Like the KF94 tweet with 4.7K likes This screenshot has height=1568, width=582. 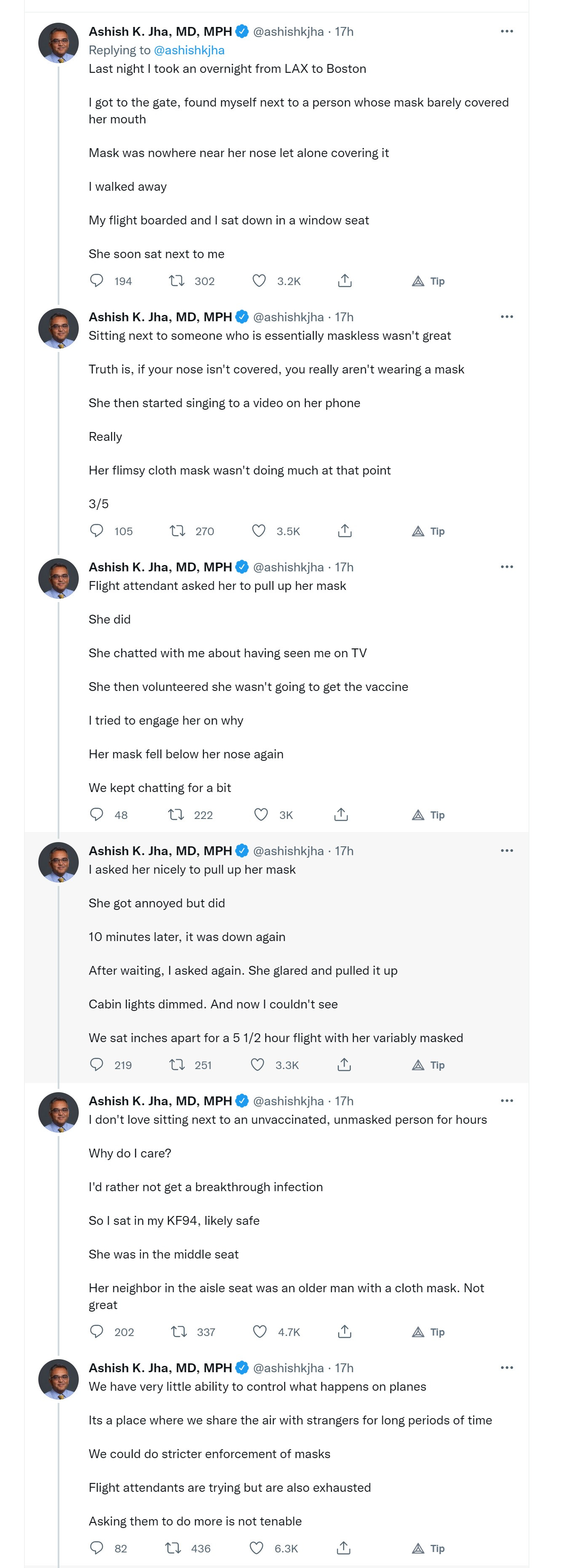[259, 1331]
